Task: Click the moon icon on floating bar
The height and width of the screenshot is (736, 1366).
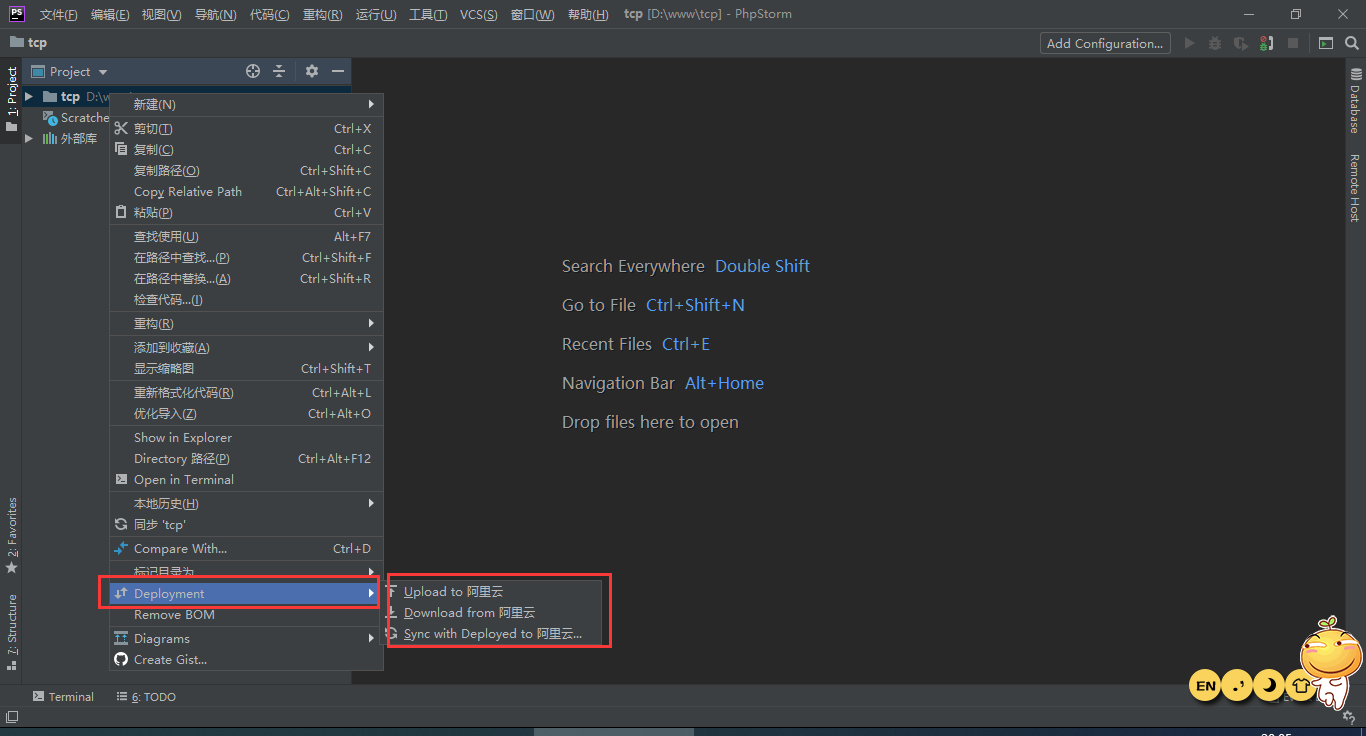Action: pos(1269,685)
